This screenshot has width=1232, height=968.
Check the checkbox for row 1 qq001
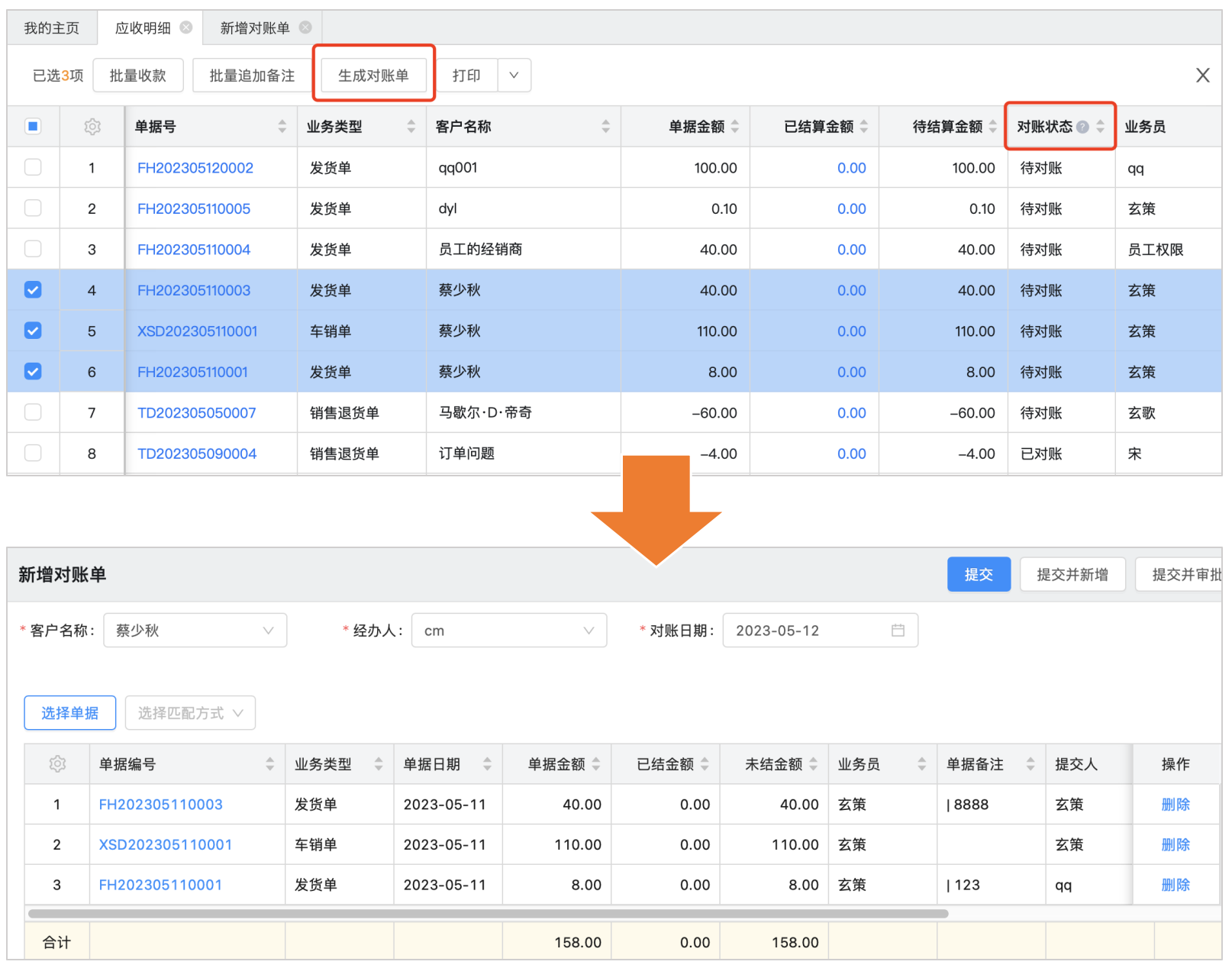(x=33, y=167)
